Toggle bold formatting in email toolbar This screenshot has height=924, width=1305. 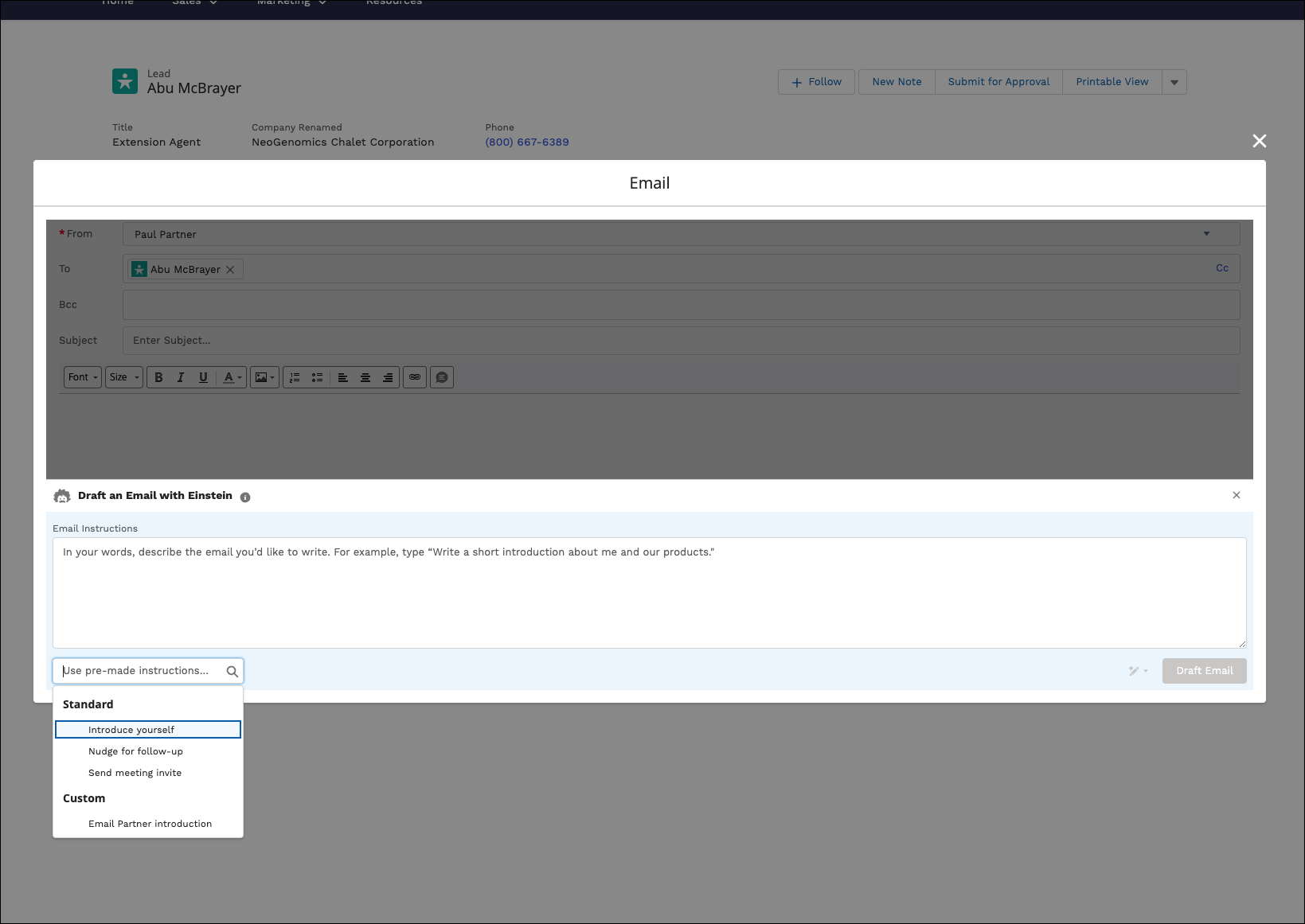point(158,377)
